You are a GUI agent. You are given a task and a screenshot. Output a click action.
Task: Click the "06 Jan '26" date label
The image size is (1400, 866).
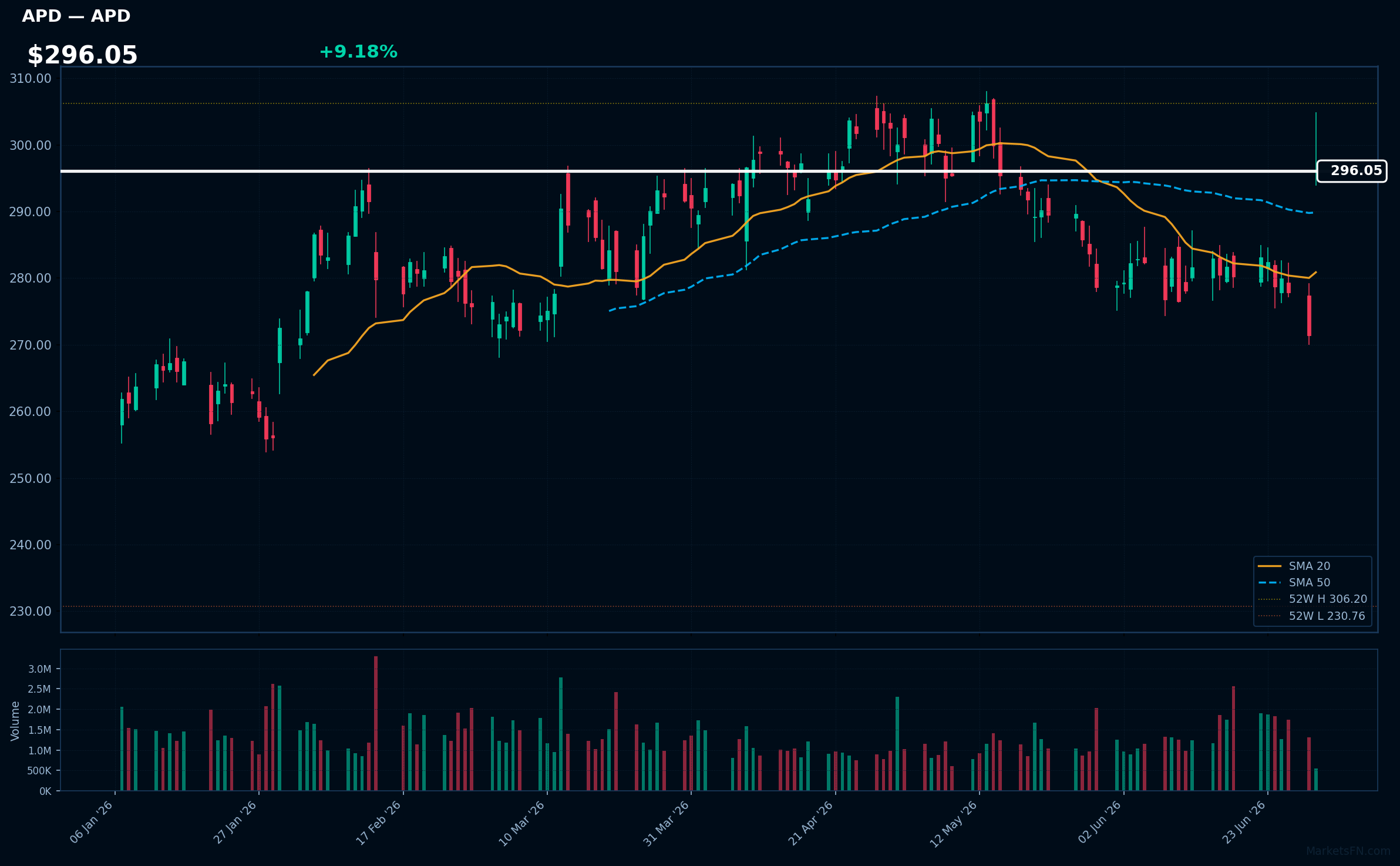pos(92,822)
